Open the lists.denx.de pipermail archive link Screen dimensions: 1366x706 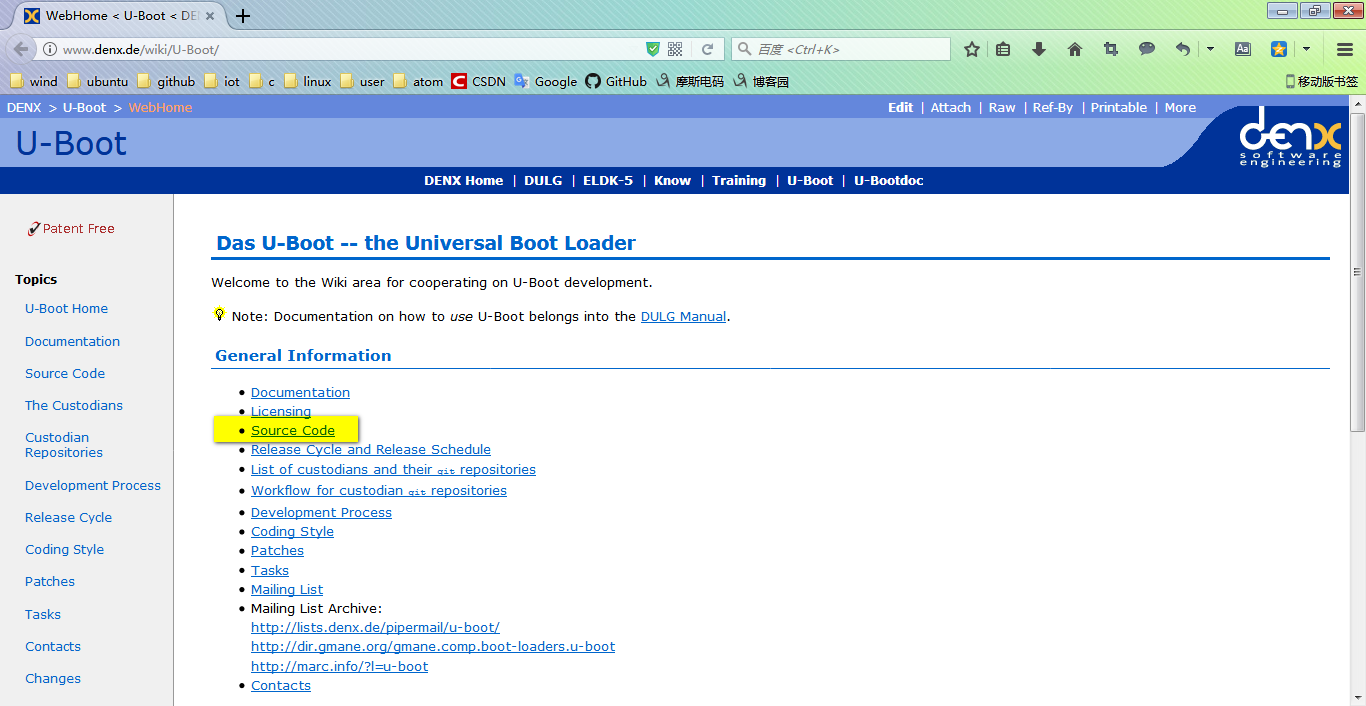tap(375, 627)
